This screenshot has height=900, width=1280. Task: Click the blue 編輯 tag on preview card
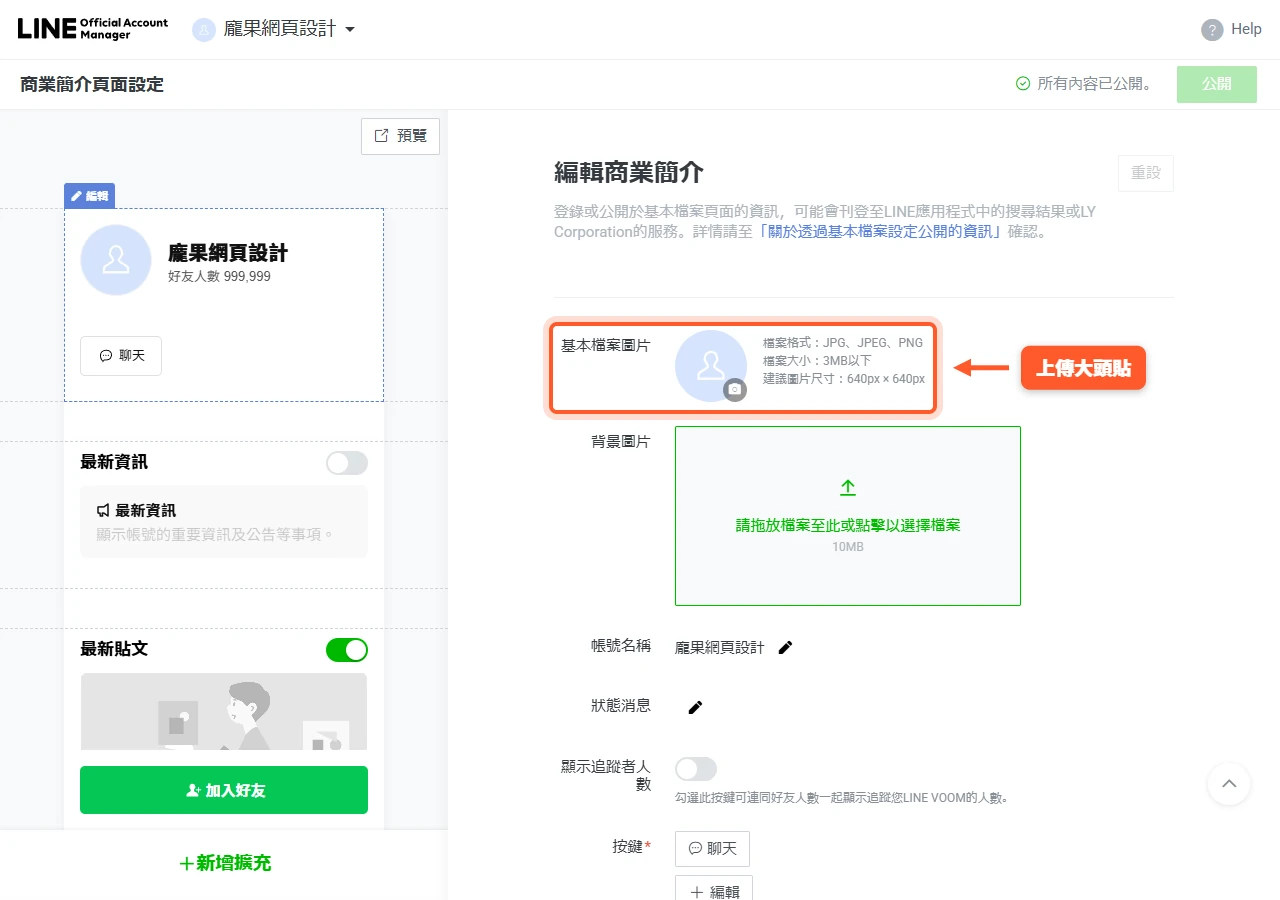coord(89,196)
